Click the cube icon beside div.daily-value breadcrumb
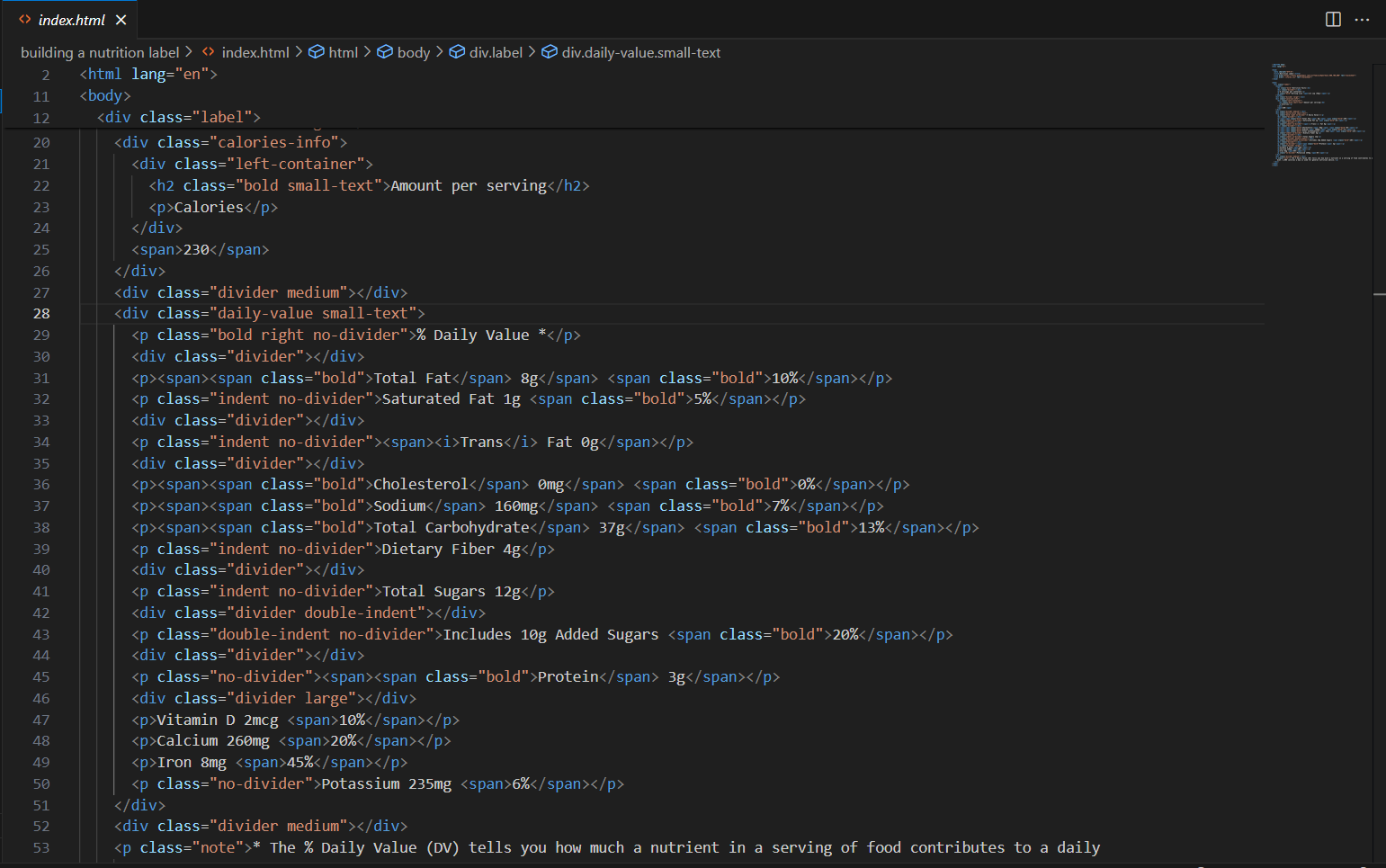 pyautogui.click(x=550, y=53)
